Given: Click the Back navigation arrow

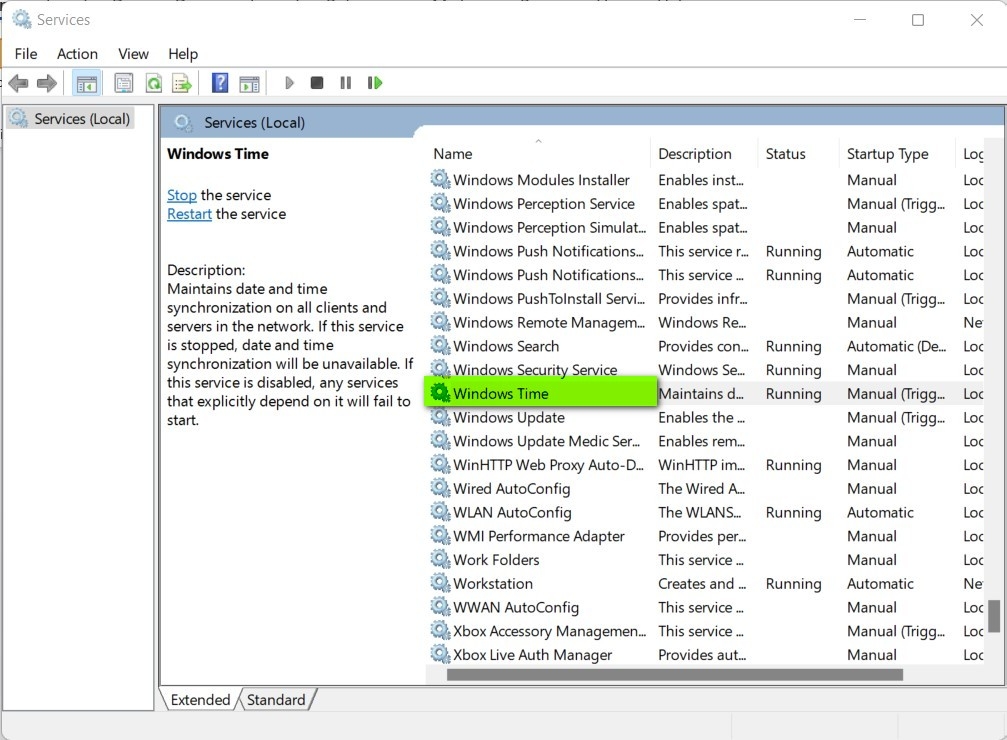Looking at the screenshot, I should pyautogui.click(x=18, y=82).
